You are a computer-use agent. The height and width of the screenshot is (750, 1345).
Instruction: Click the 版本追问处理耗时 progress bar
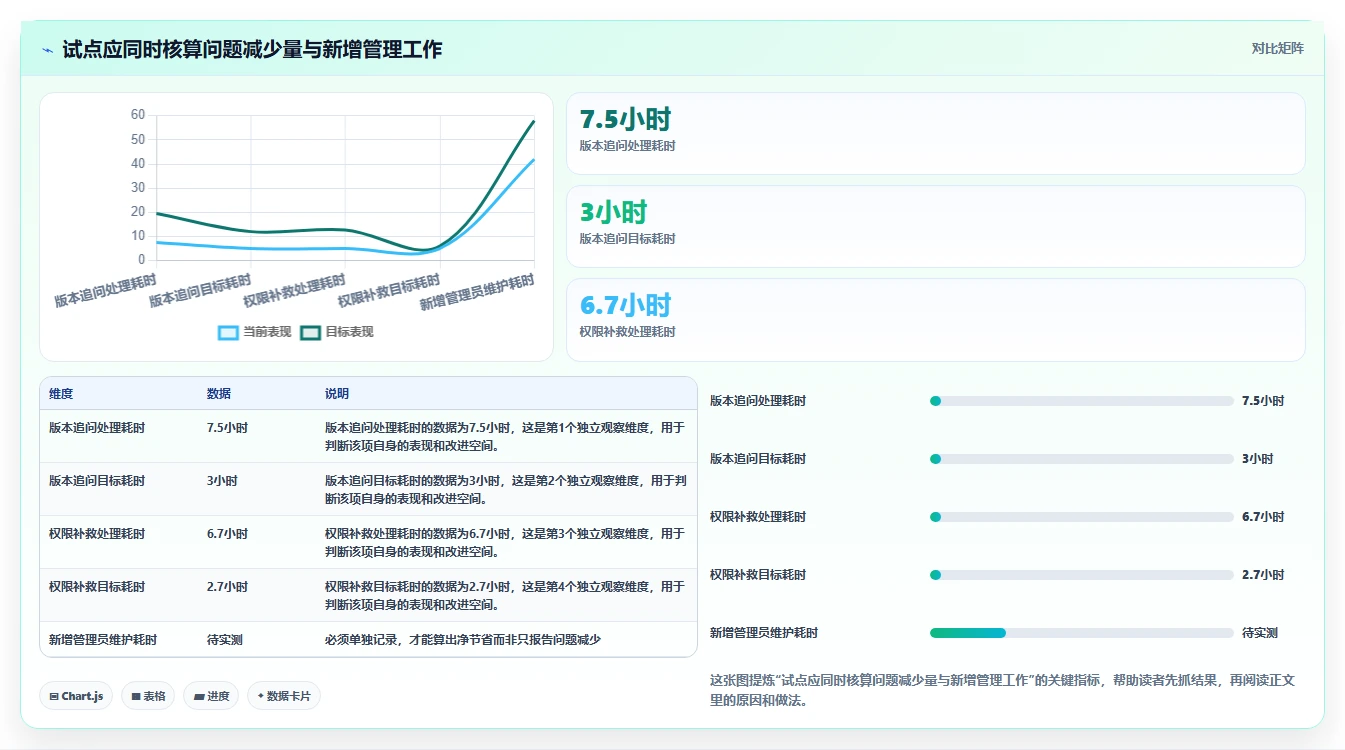[x=1082, y=401]
